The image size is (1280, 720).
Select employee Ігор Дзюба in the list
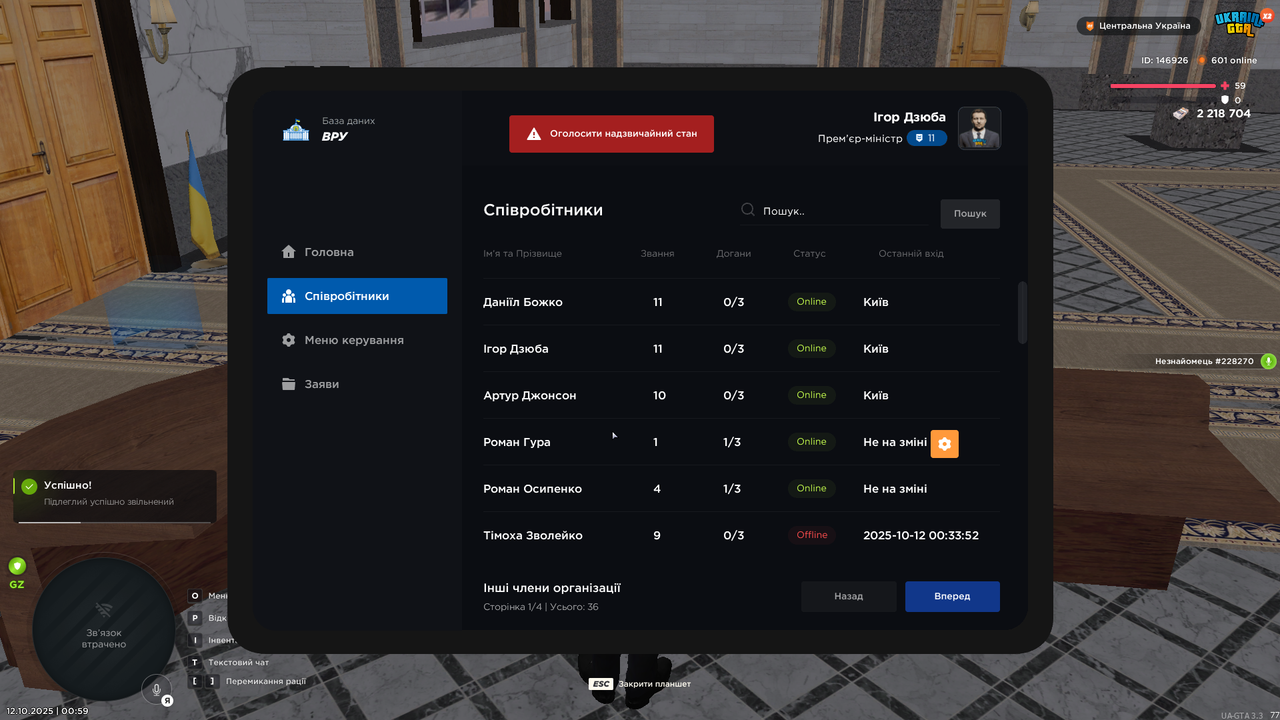[741, 349]
